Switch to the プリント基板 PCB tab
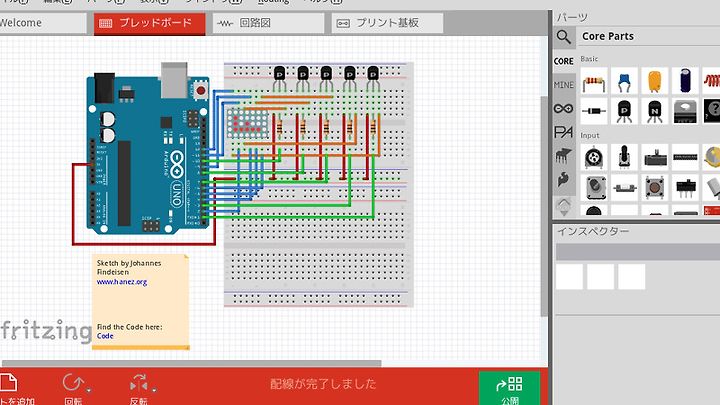720x405 pixels. tap(388, 23)
